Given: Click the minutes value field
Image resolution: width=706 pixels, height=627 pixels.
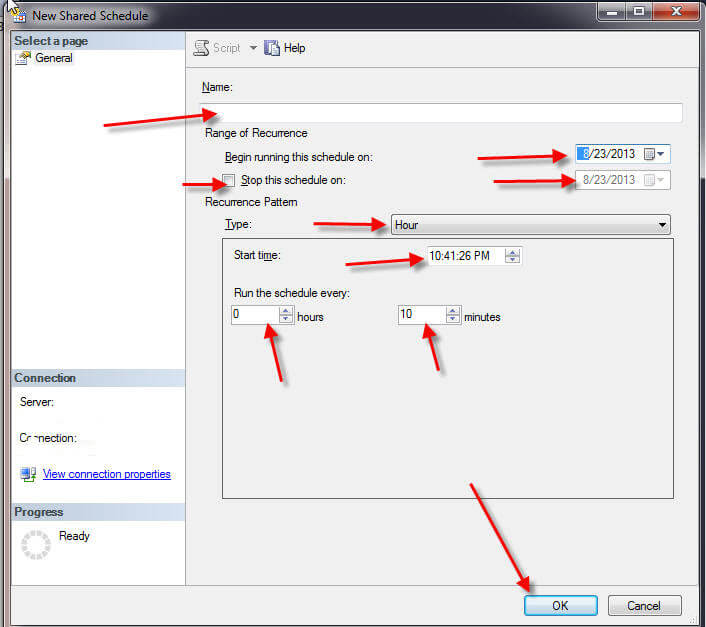Looking at the screenshot, I should (x=422, y=315).
